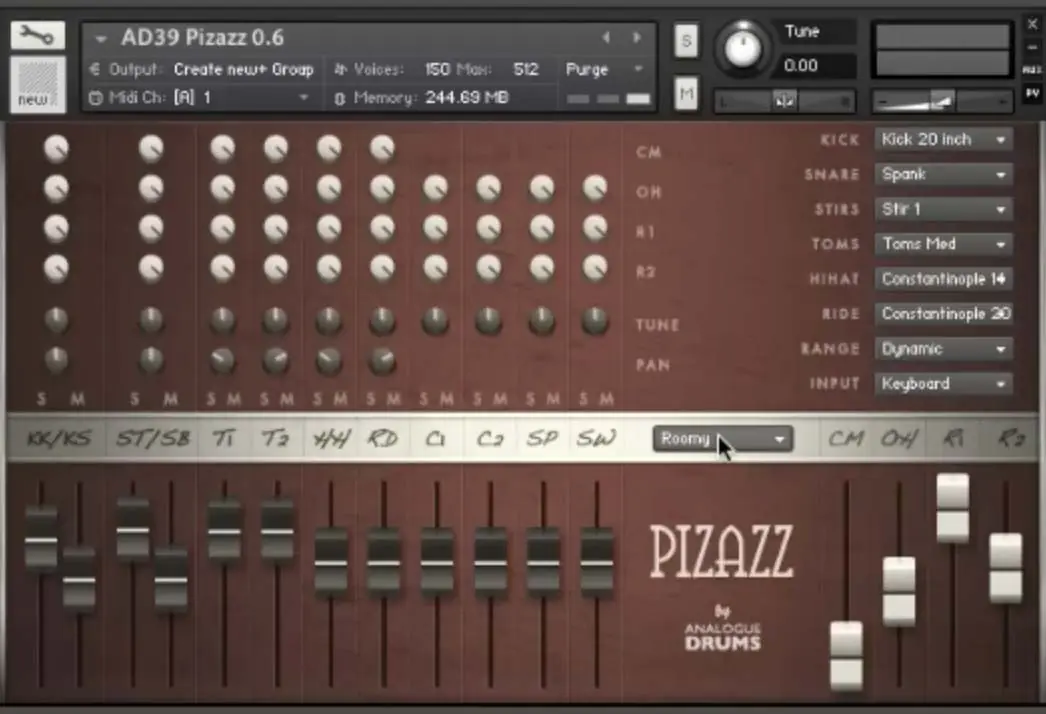Open the Output routing dropdown
Viewport: 1046px width, 714px height.
pyautogui.click(x=243, y=69)
